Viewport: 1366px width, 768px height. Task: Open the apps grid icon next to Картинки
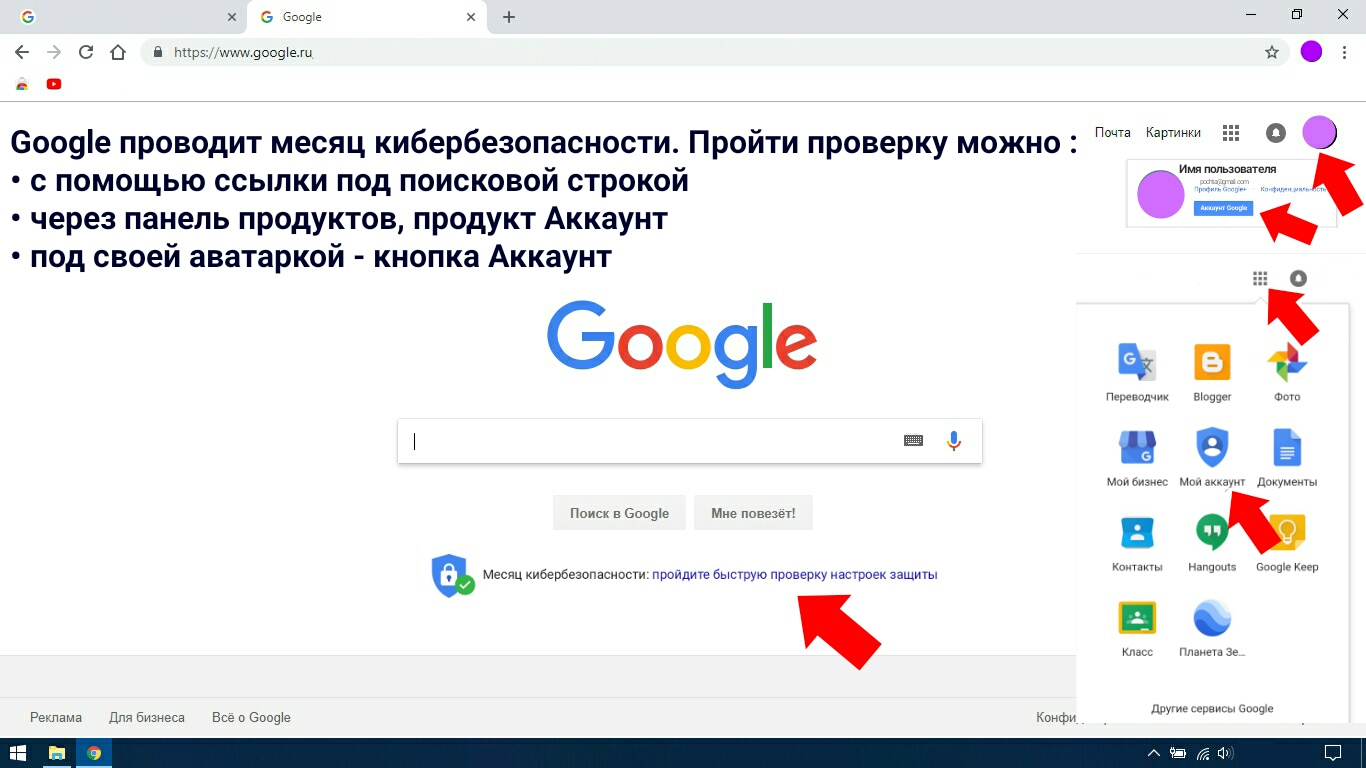[1231, 132]
